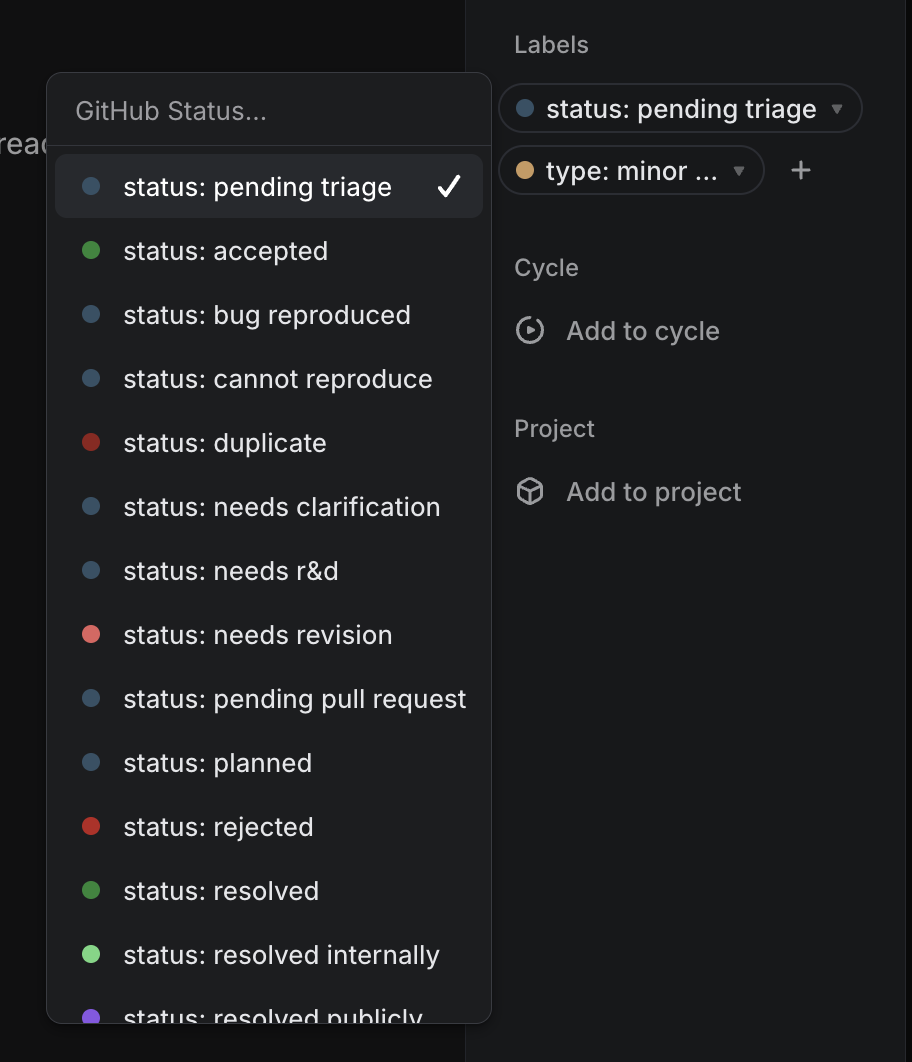Pick status: needs revision option

click(x=269, y=635)
